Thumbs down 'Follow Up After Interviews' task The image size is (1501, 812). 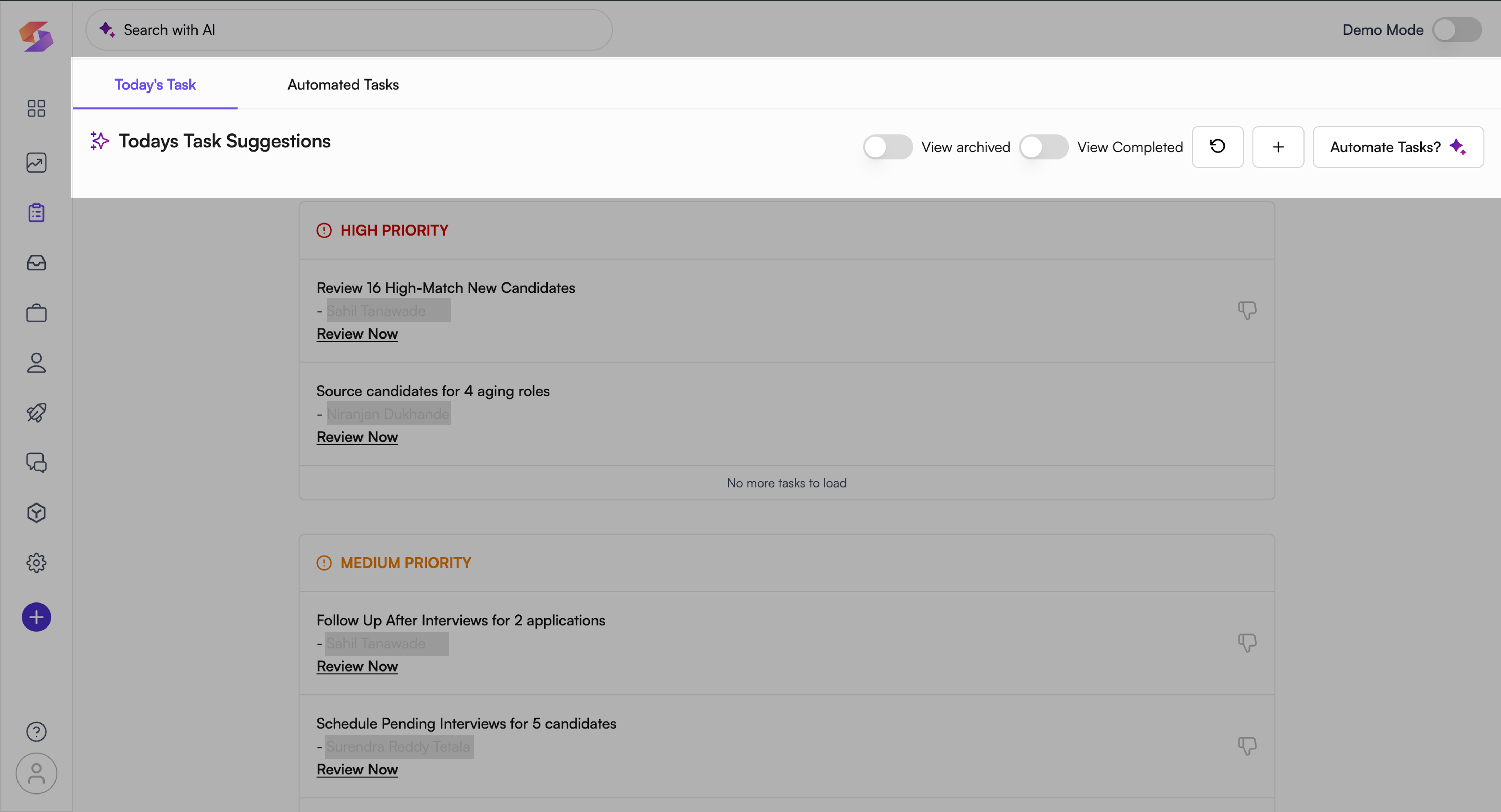pyautogui.click(x=1247, y=643)
